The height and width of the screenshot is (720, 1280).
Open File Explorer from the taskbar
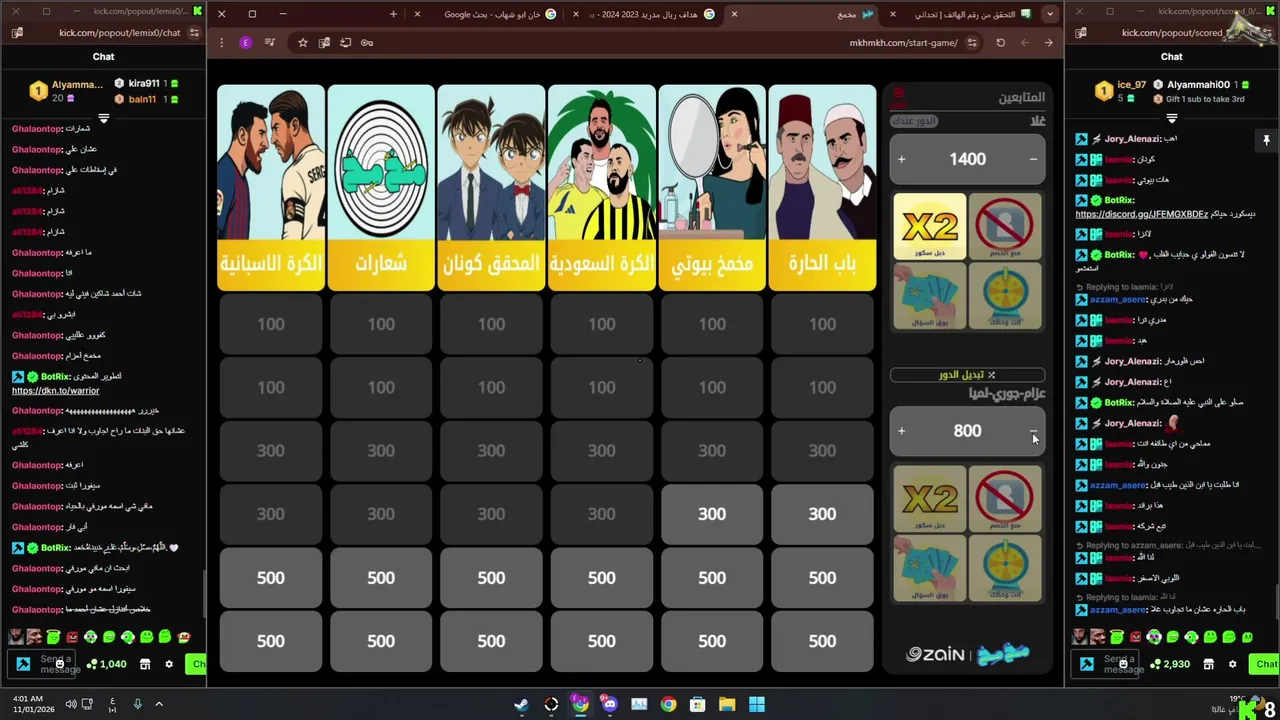tap(727, 704)
